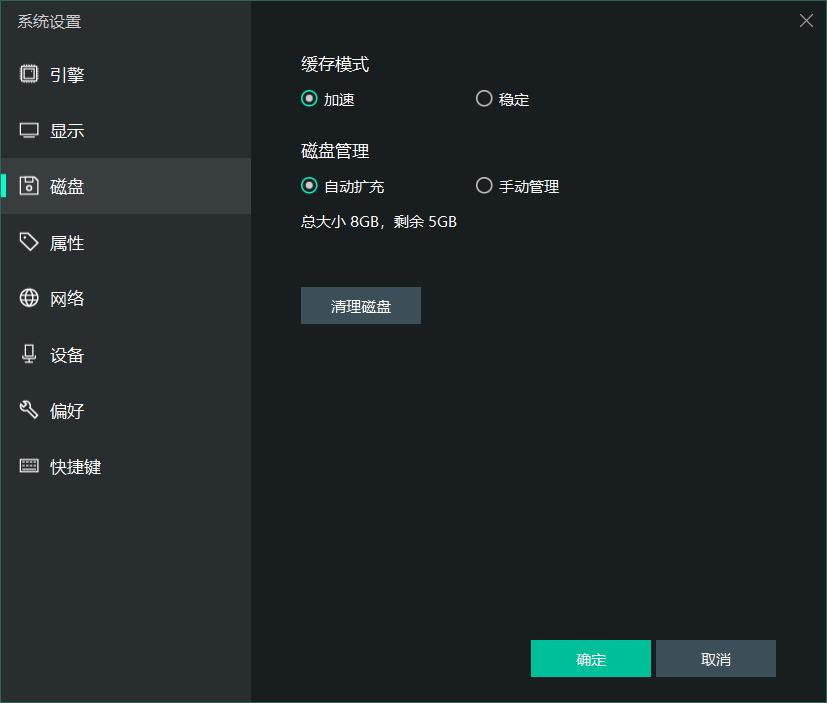
Task: Select the 显示 display settings icon
Action: pos(29,130)
